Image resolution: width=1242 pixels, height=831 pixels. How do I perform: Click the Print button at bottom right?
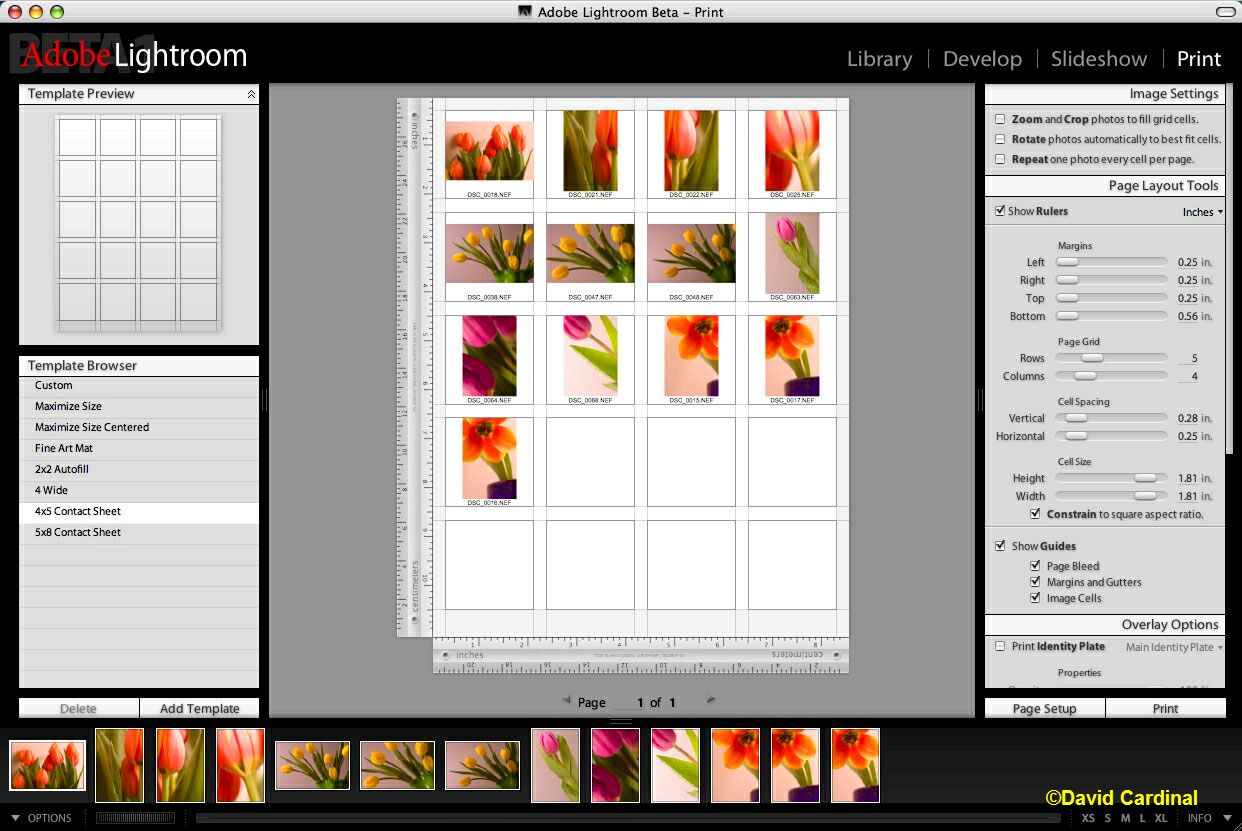[1166, 709]
